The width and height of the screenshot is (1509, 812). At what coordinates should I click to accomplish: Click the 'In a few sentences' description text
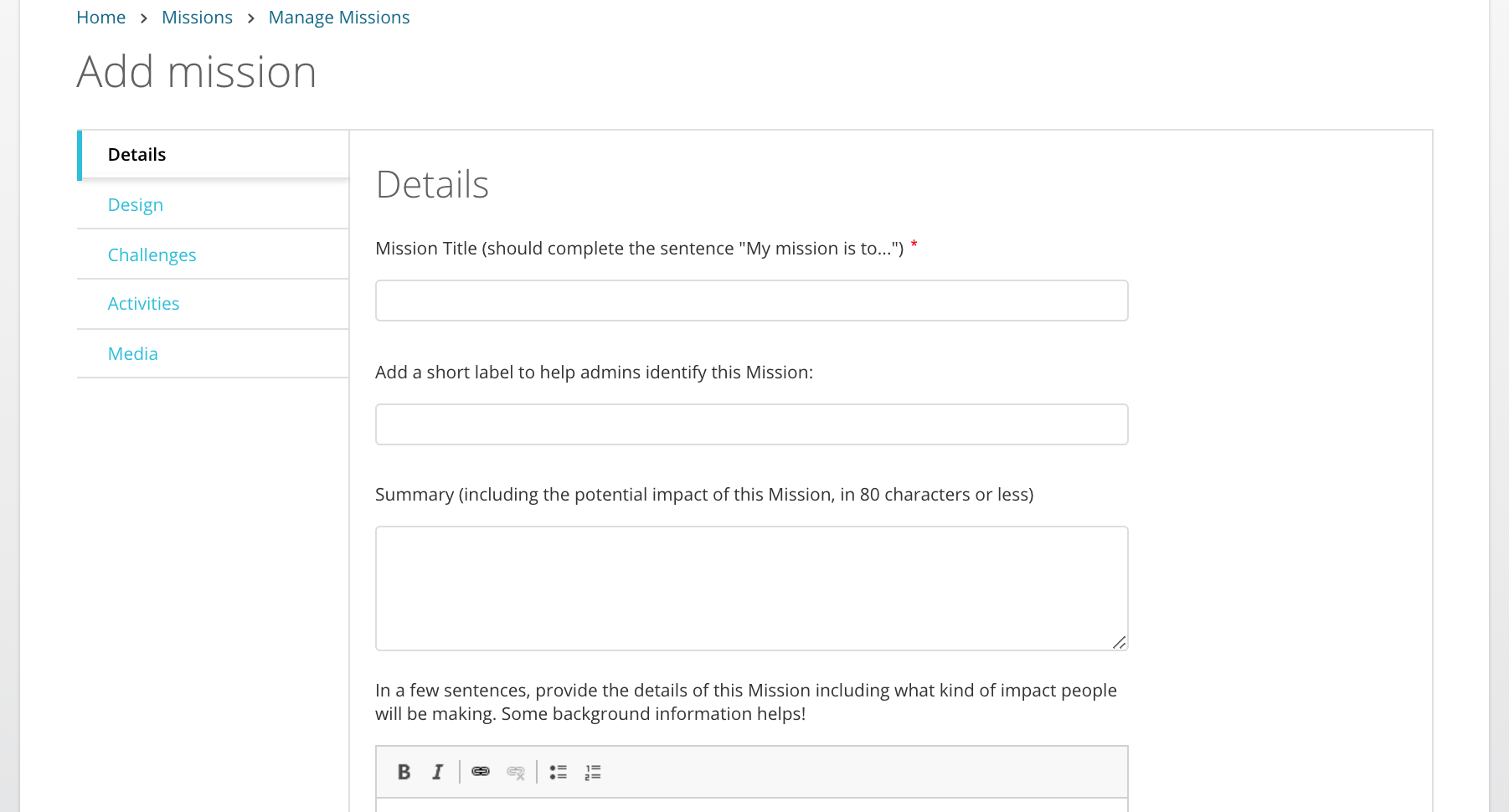[x=746, y=702]
